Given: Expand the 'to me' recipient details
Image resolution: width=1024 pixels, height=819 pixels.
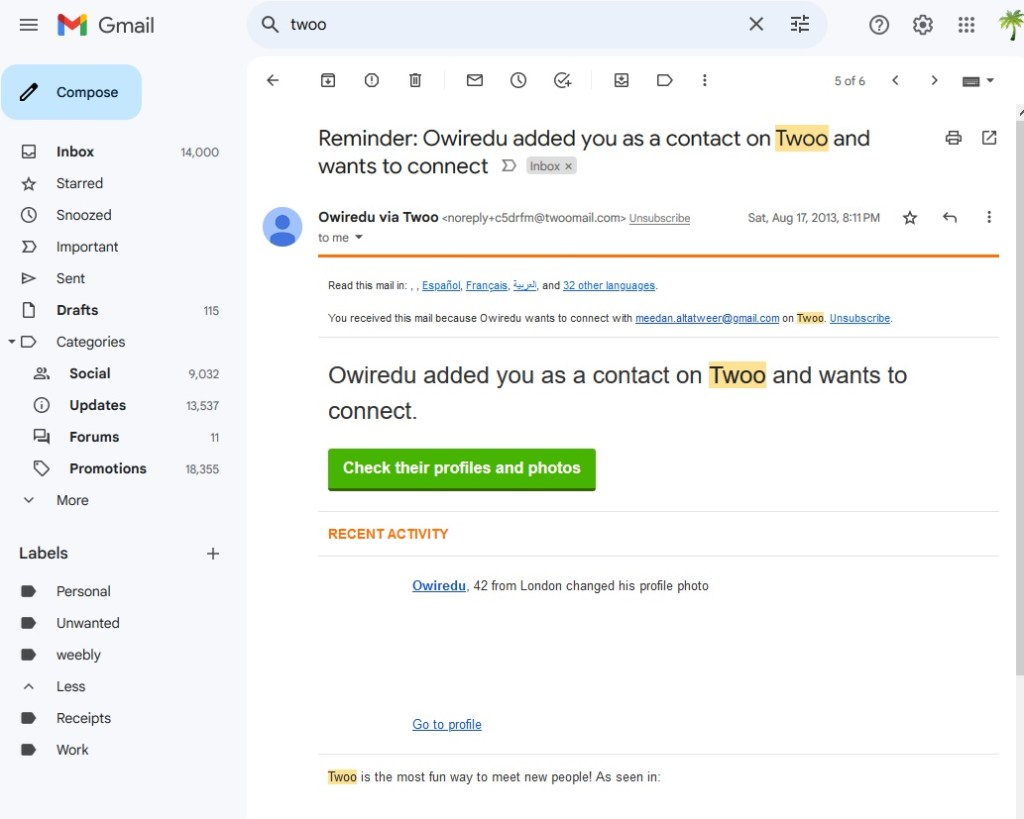Looking at the screenshot, I should point(359,238).
